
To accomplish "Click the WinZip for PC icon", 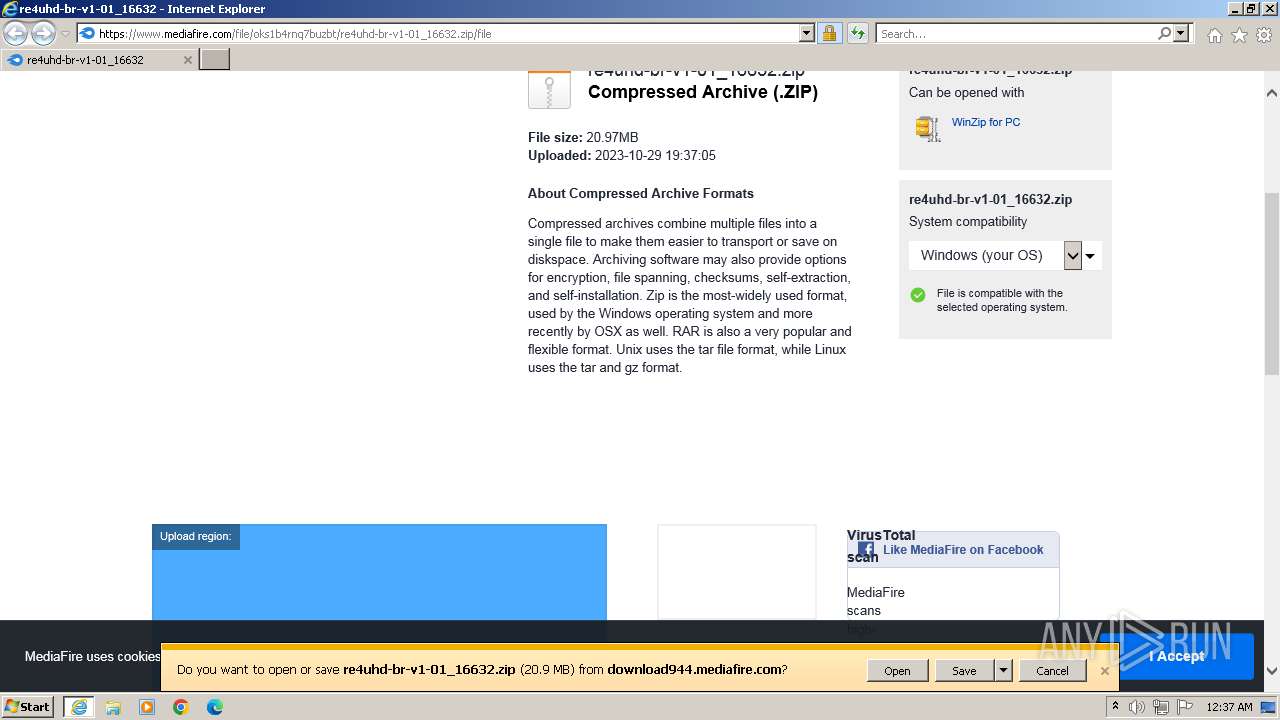I will (x=927, y=128).
